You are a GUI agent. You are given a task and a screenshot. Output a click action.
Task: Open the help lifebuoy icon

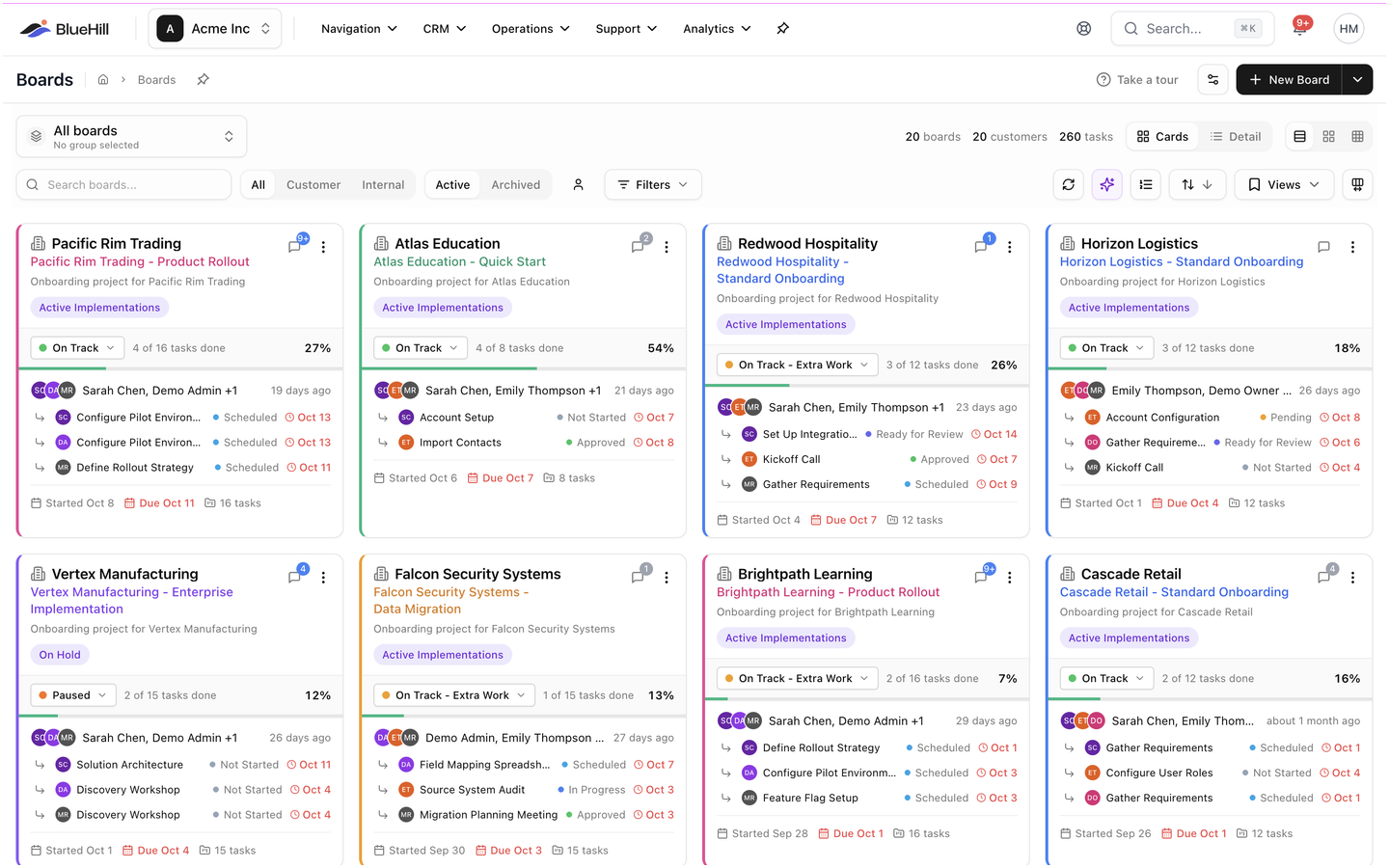(1084, 29)
